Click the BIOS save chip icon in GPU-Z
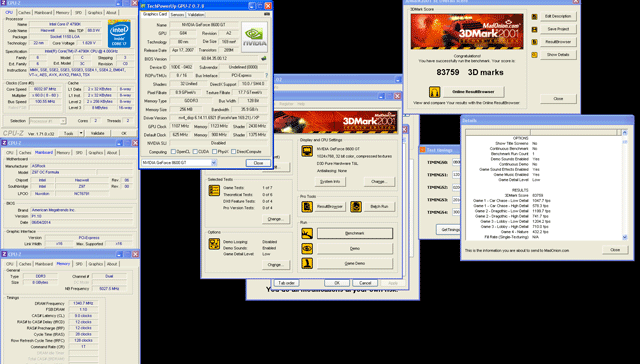The image size is (640, 364). 264,58
